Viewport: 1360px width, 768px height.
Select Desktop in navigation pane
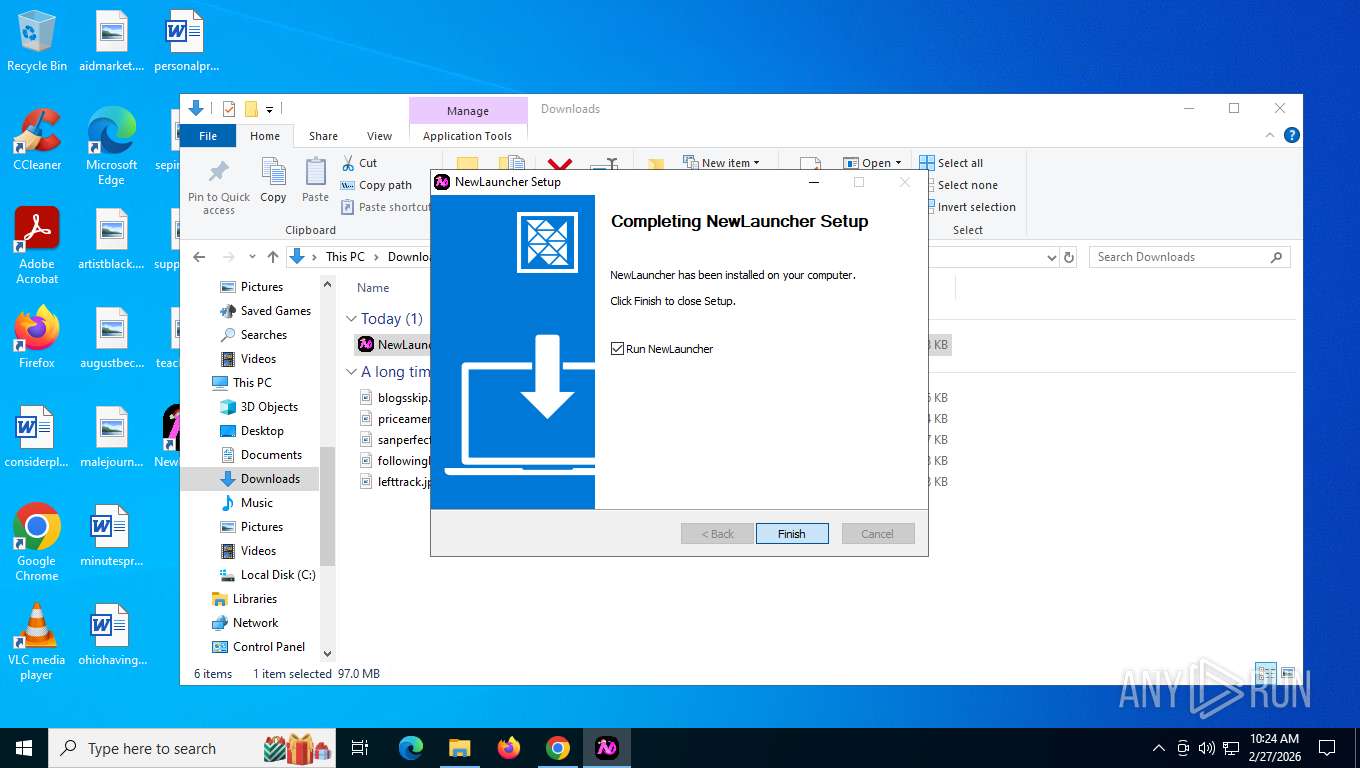252,431
